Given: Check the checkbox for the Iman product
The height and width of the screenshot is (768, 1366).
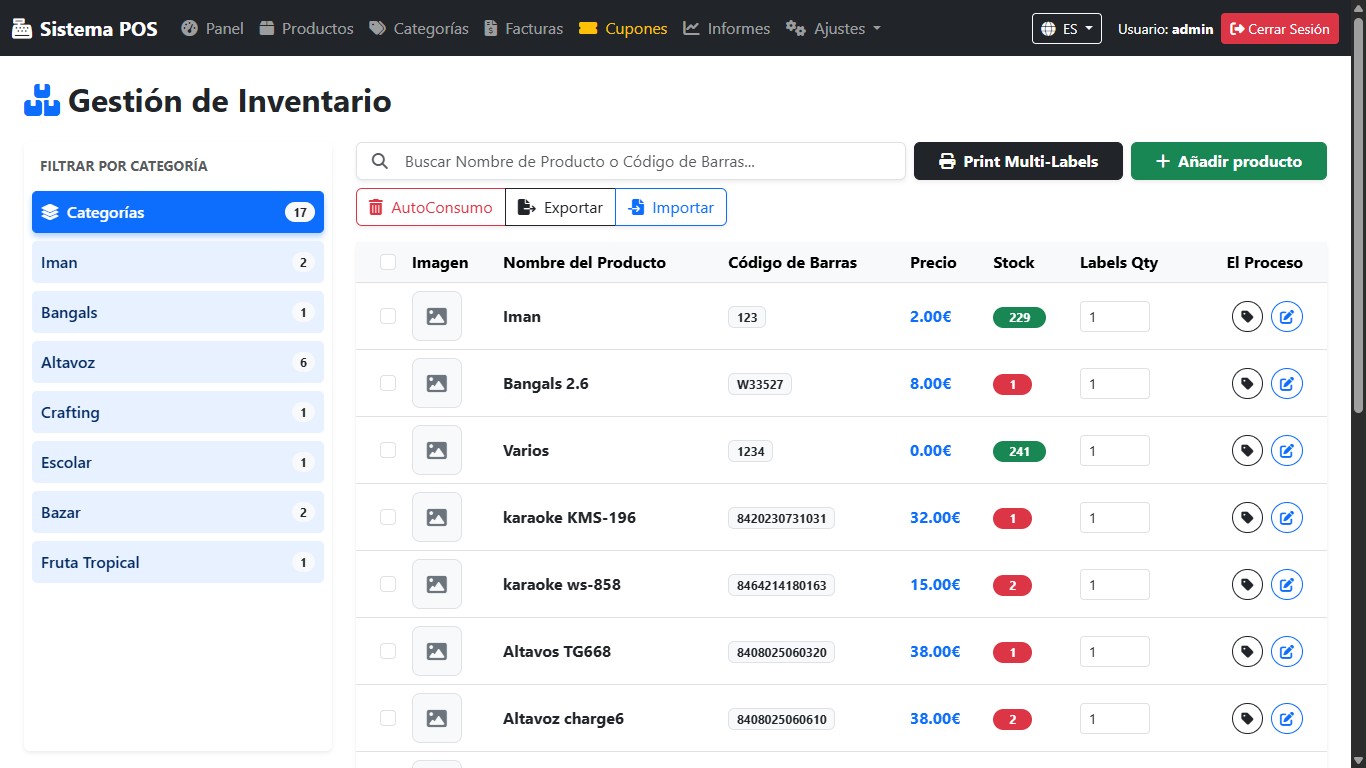Looking at the screenshot, I should tap(388, 317).
